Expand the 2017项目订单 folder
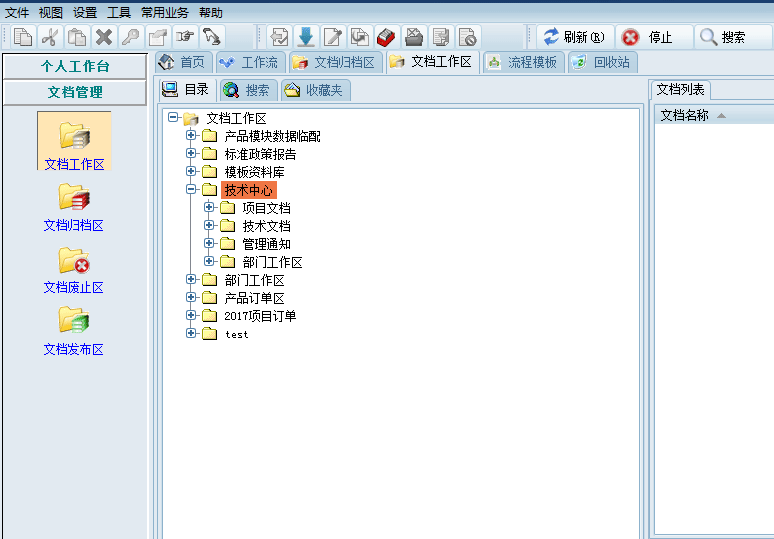774x539 pixels. [x=191, y=316]
